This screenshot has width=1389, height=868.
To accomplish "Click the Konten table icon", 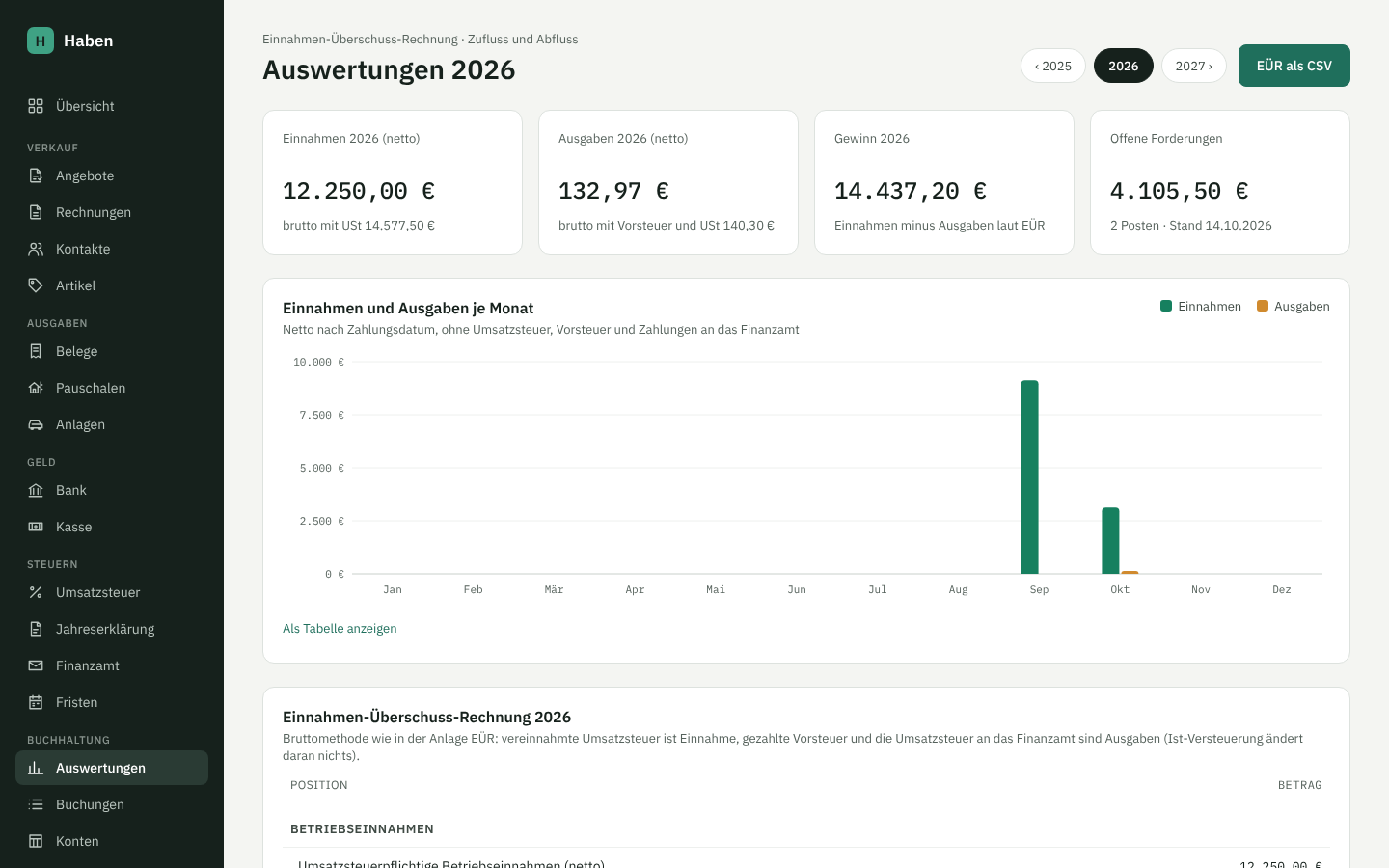I will point(36,841).
